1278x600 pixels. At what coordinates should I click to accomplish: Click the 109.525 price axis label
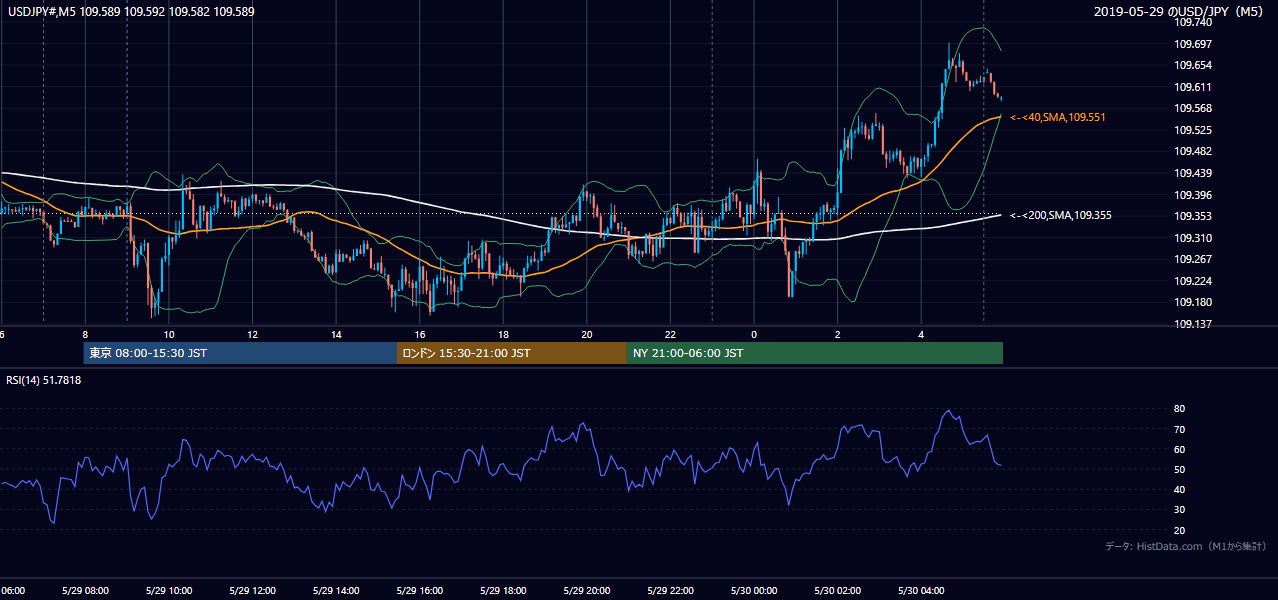pyautogui.click(x=1193, y=130)
